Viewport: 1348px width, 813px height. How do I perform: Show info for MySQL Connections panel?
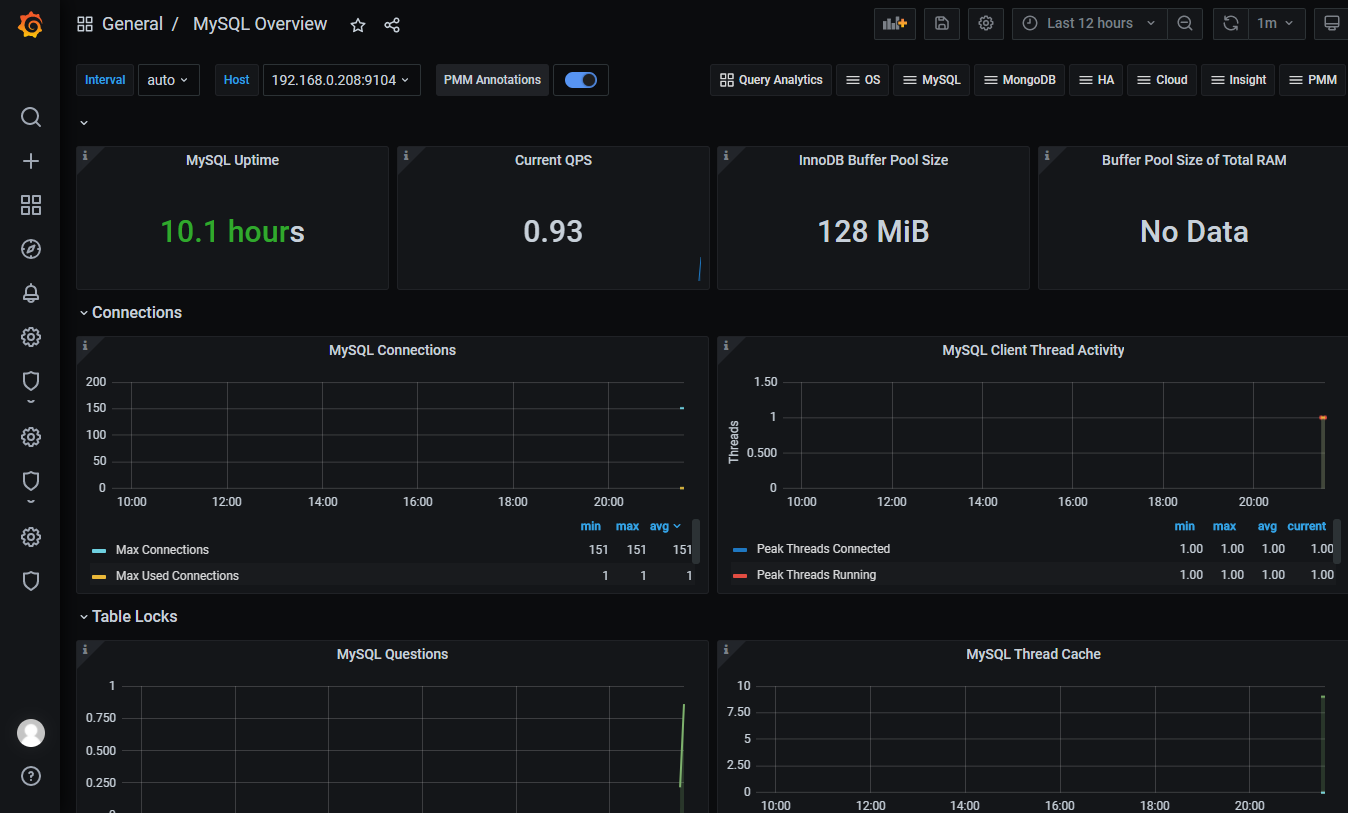point(85,345)
